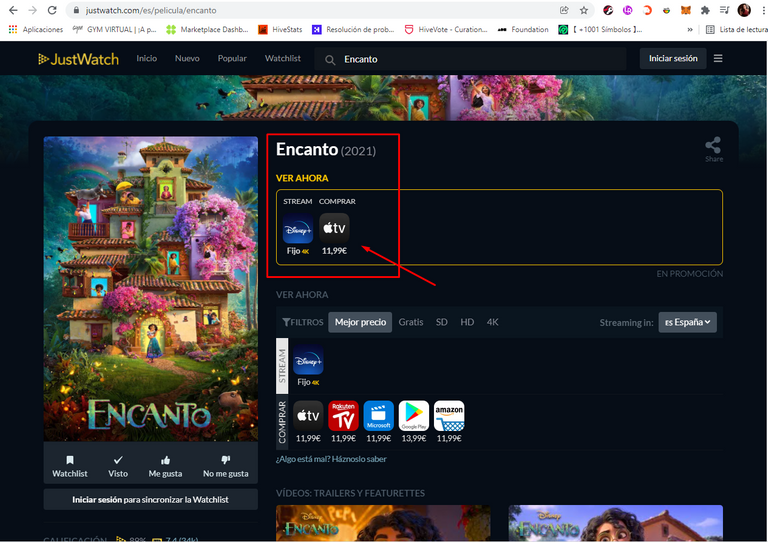The width and height of the screenshot is (768, 542).
Task: Open the HiveStats bookmark
Action: [281, 29]
